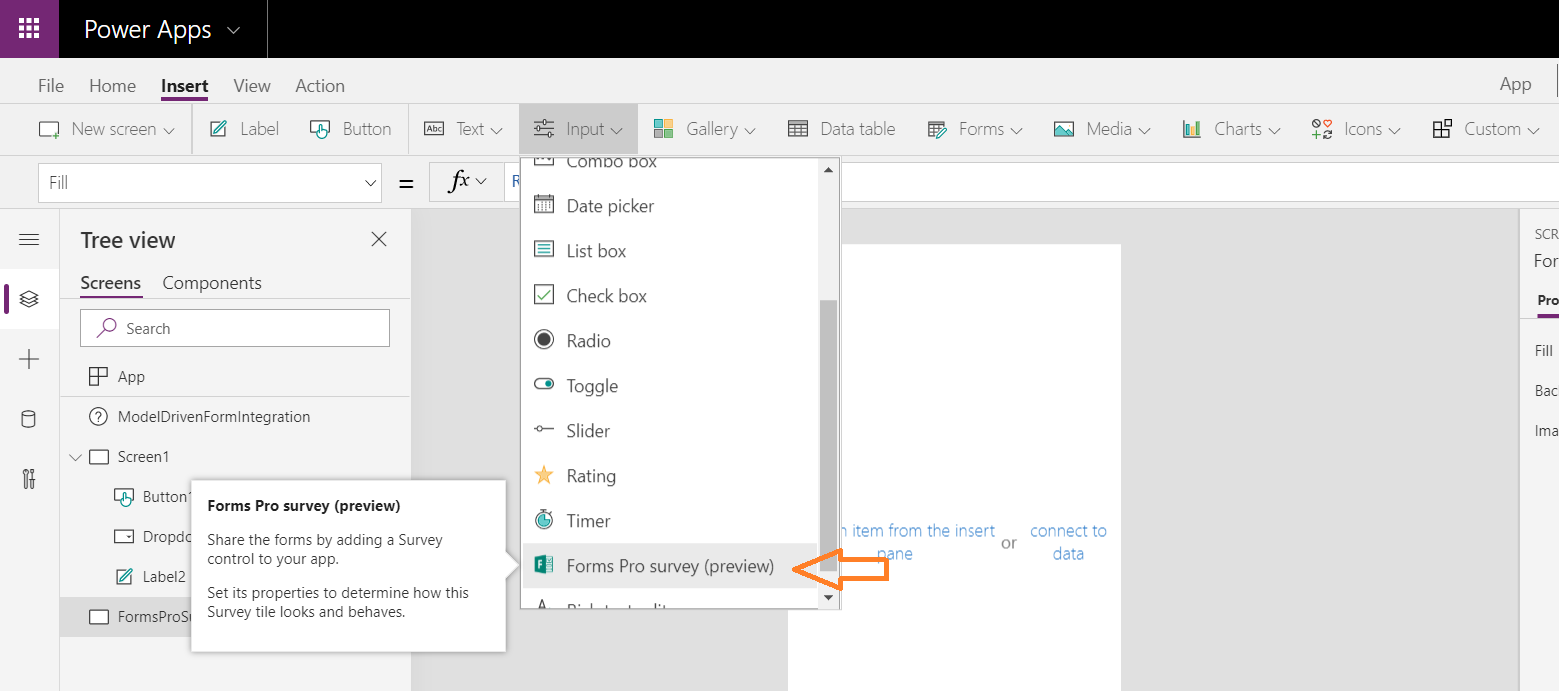Select Rating from the Input menu

click(x=590, y=475)
